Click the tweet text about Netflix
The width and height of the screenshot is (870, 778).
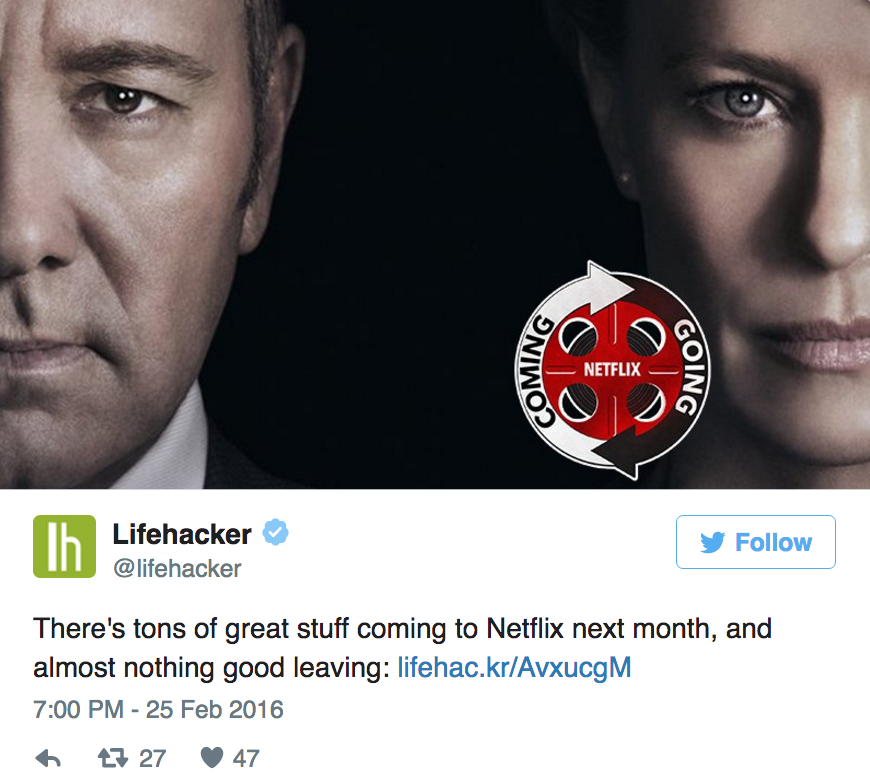point(402,648)
